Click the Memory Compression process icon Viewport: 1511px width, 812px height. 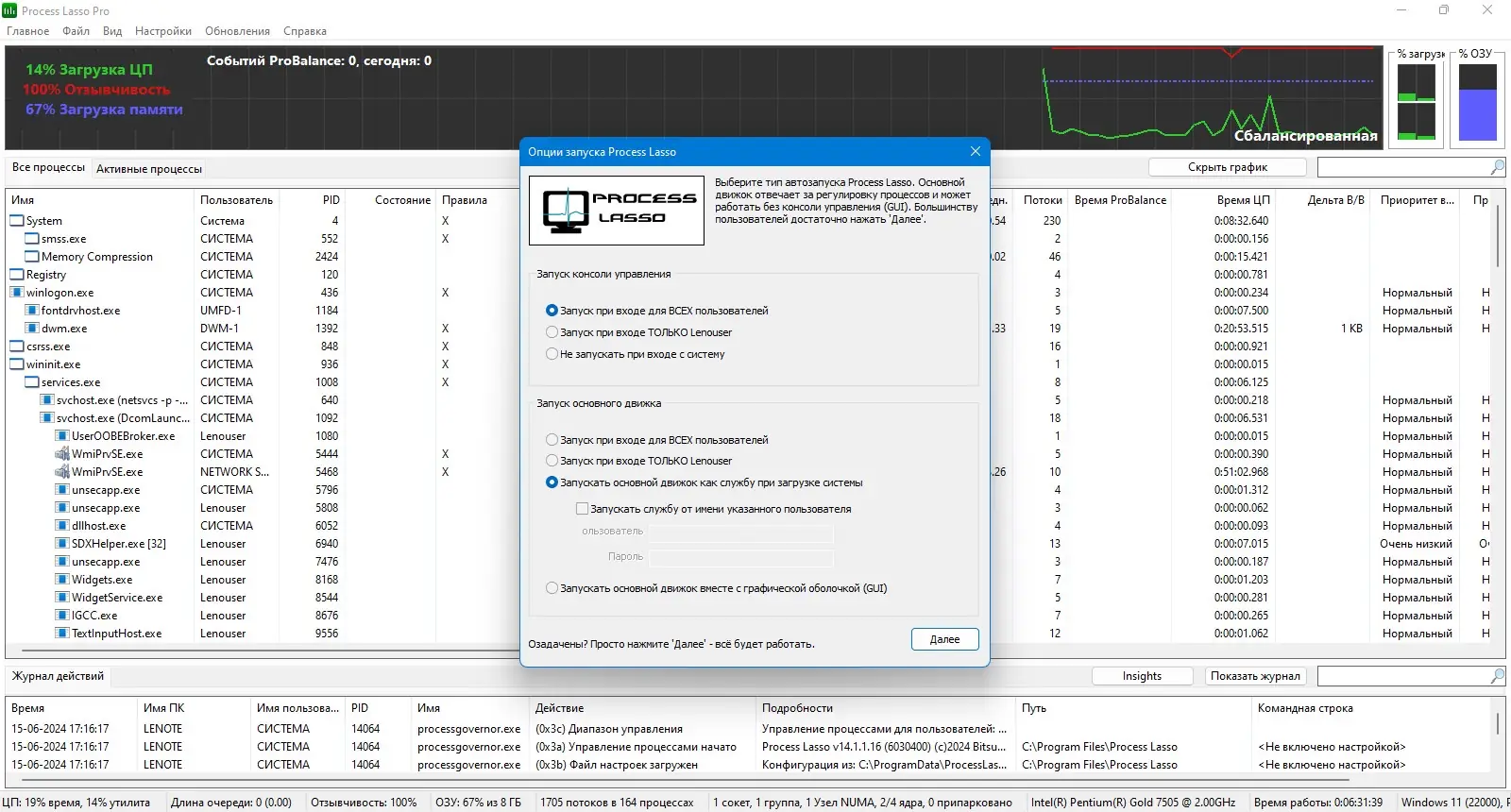(32, 257)
